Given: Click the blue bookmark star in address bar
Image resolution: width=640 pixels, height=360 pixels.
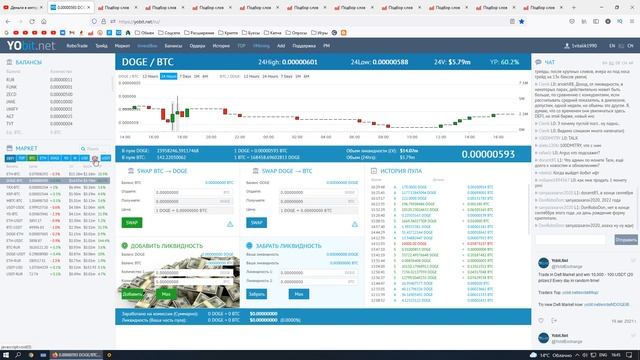Looking at the screenshot, I should (522, 21).
